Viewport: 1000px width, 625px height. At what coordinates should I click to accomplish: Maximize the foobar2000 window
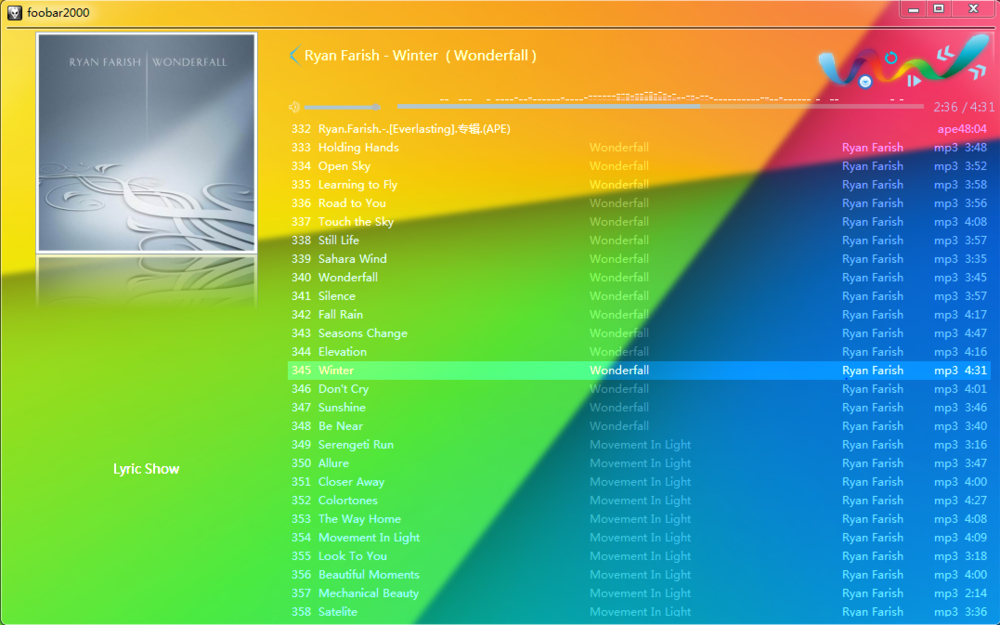pyautogui.click(x=939, y=8)
